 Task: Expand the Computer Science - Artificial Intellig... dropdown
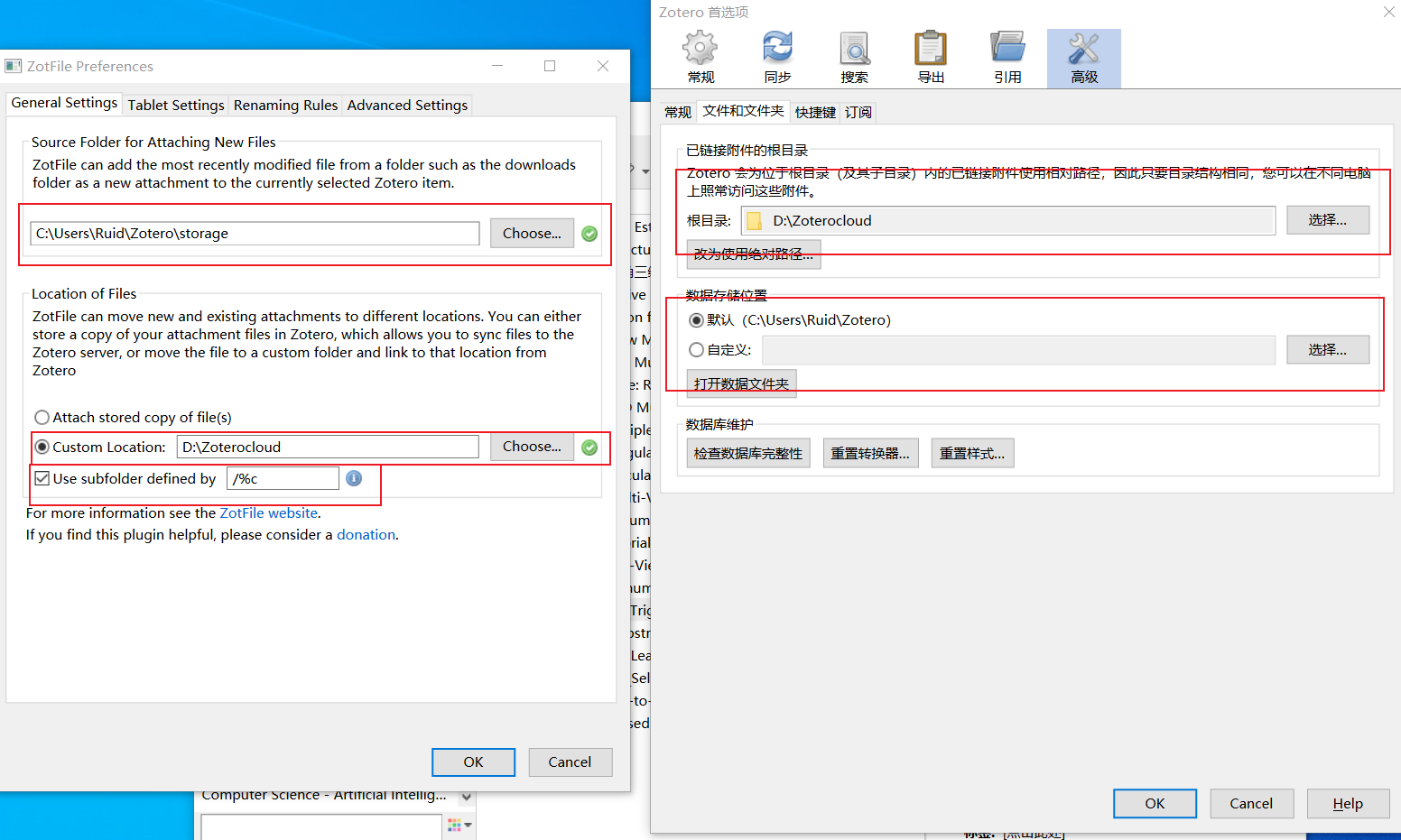point(466,796)
